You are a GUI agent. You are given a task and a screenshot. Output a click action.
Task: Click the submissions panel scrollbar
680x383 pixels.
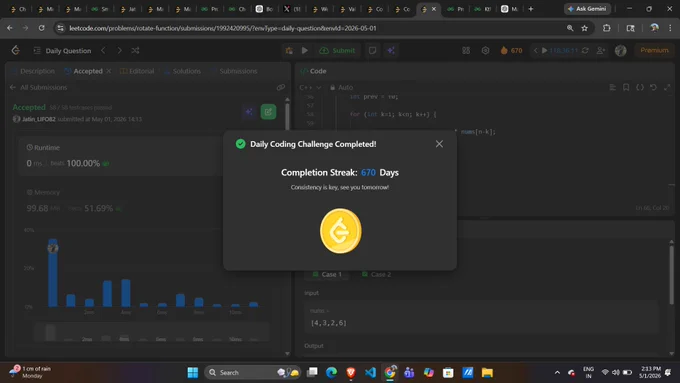click(287, 115)
